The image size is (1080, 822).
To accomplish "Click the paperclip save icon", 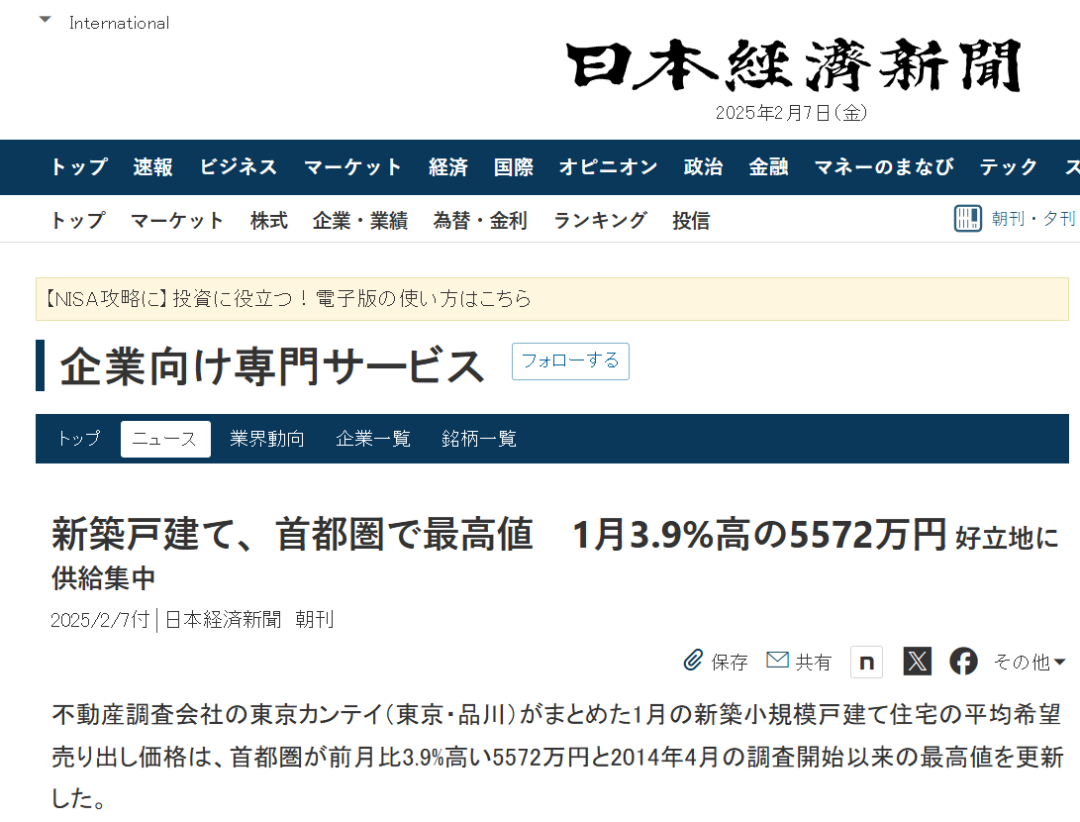I will tap(693, 660).
